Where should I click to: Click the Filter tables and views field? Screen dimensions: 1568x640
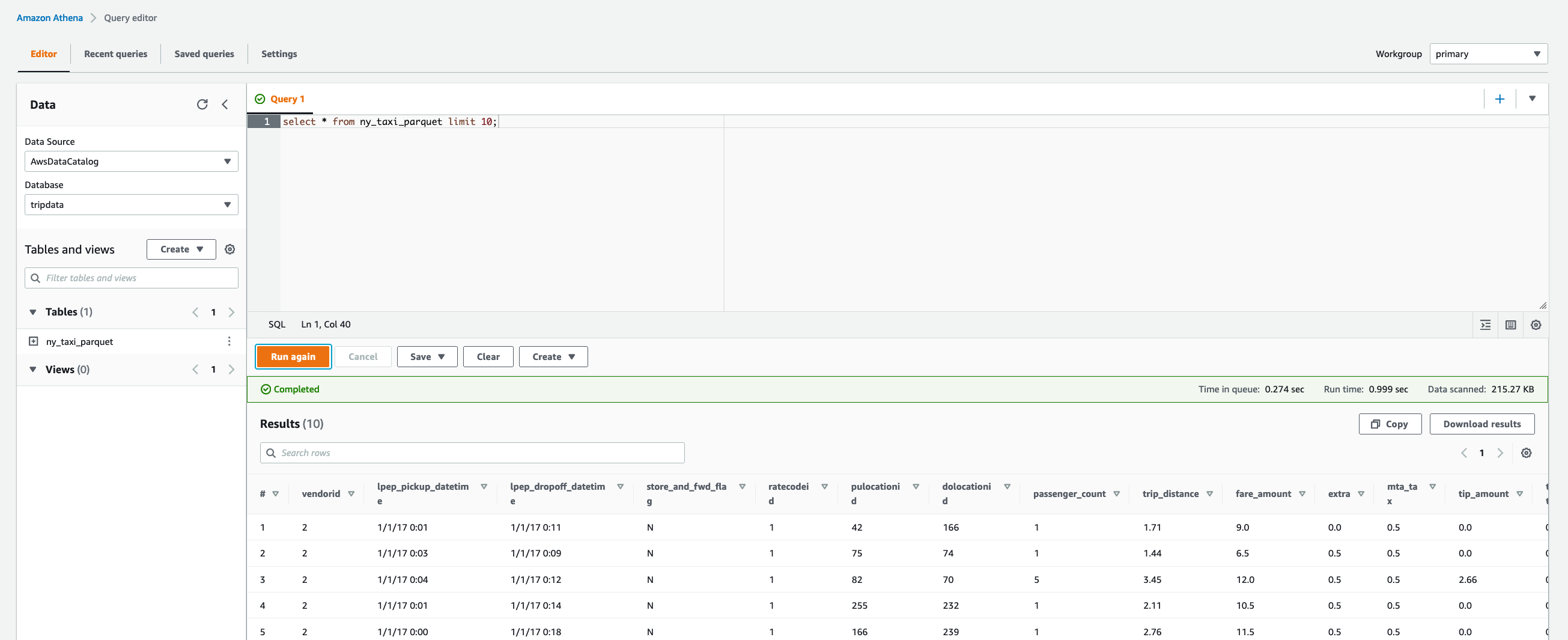pos(131,278)
